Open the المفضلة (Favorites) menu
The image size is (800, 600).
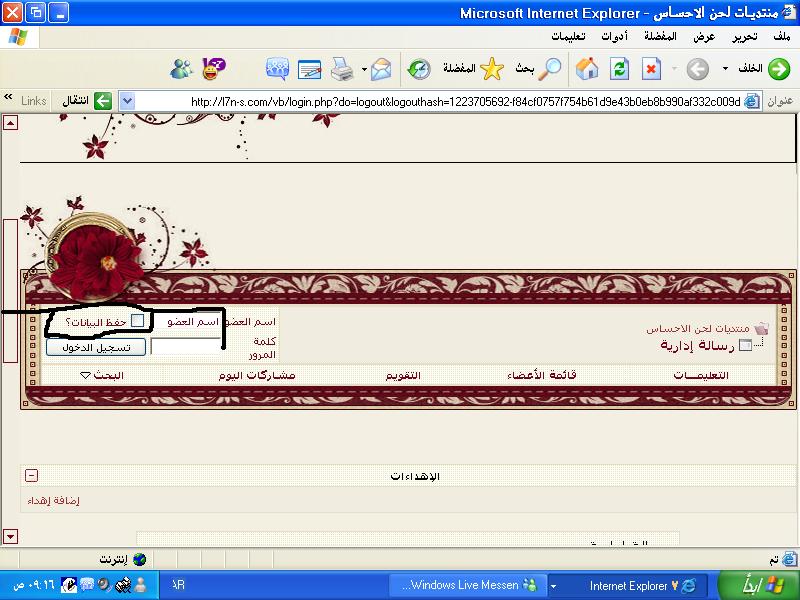(660, 36)
